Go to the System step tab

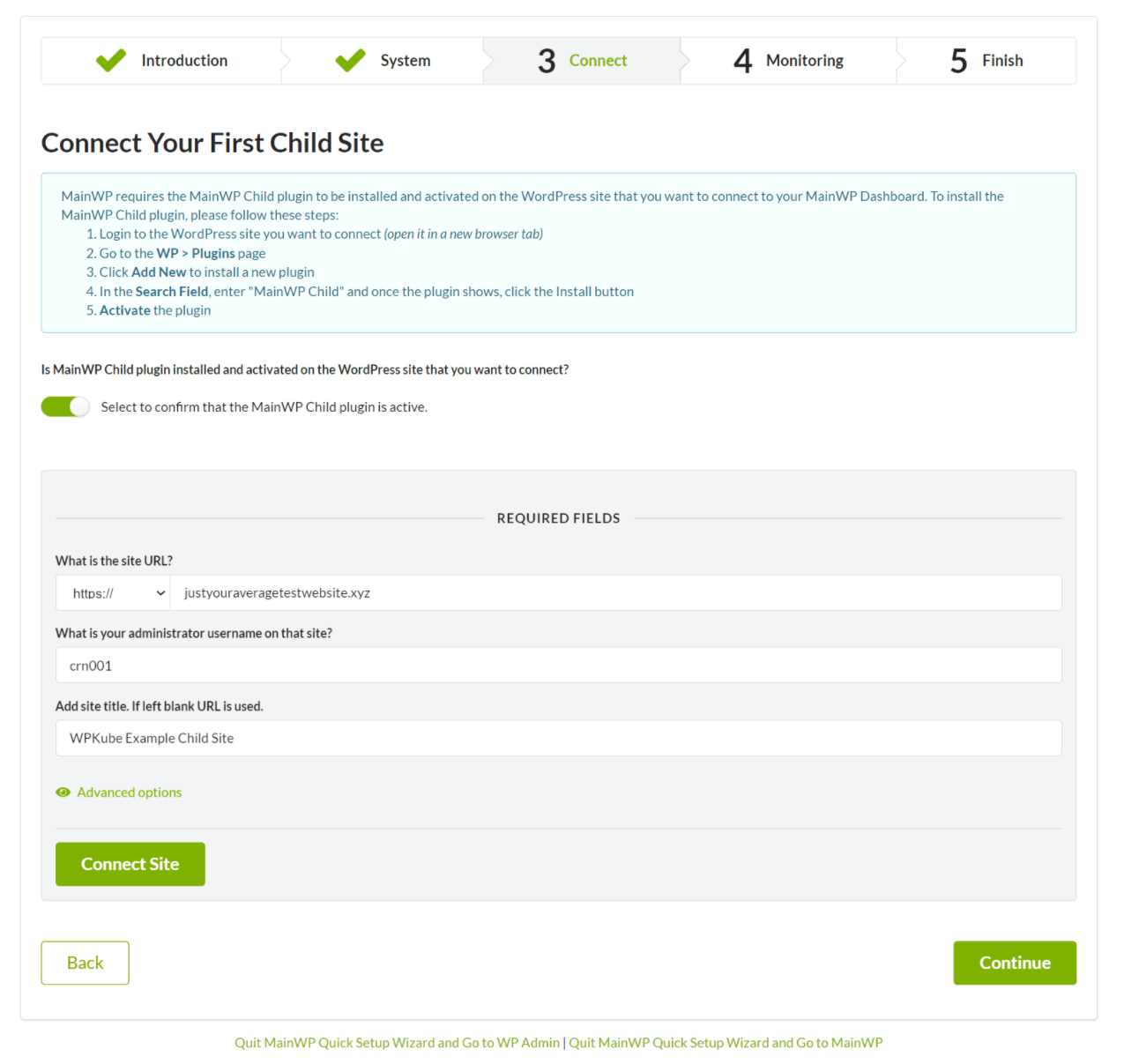point(406,61)
